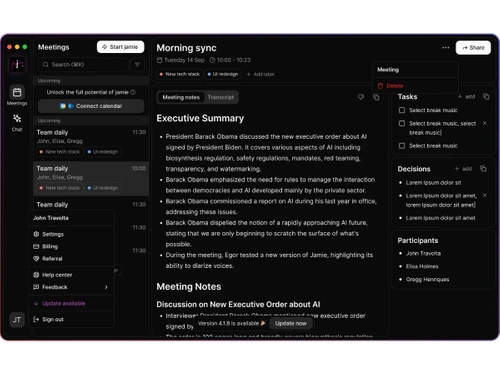Remove the decision being edited with X
500x375 pixels.
tap(485, 195)
